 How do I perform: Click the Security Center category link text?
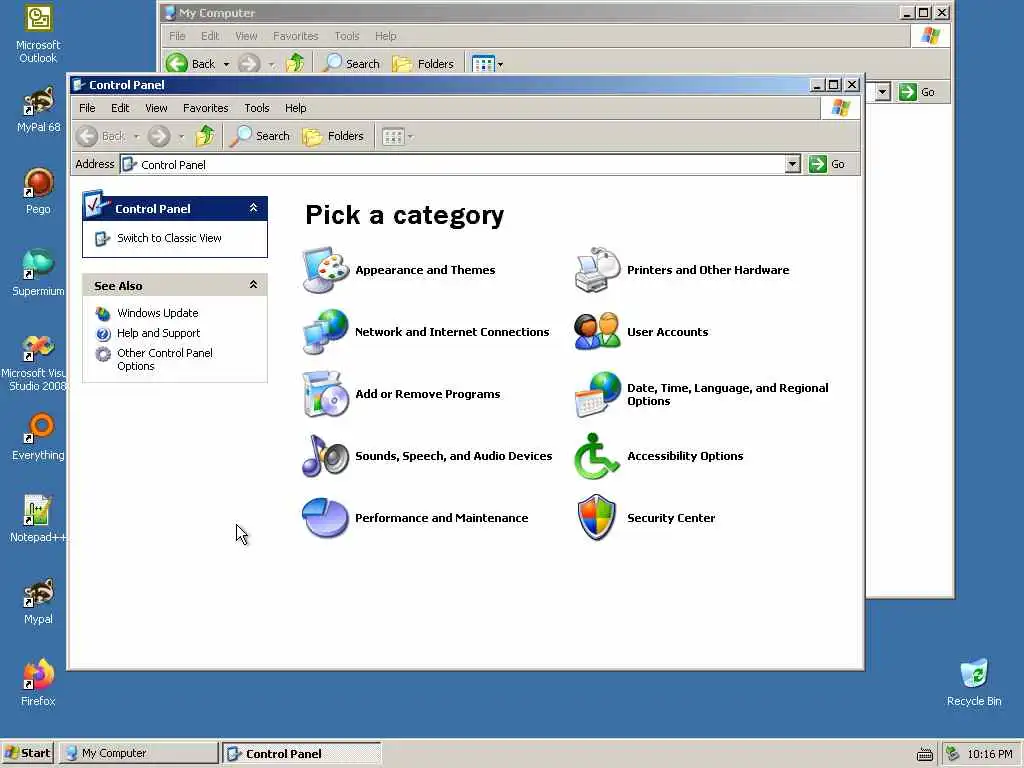pos(671,518)
